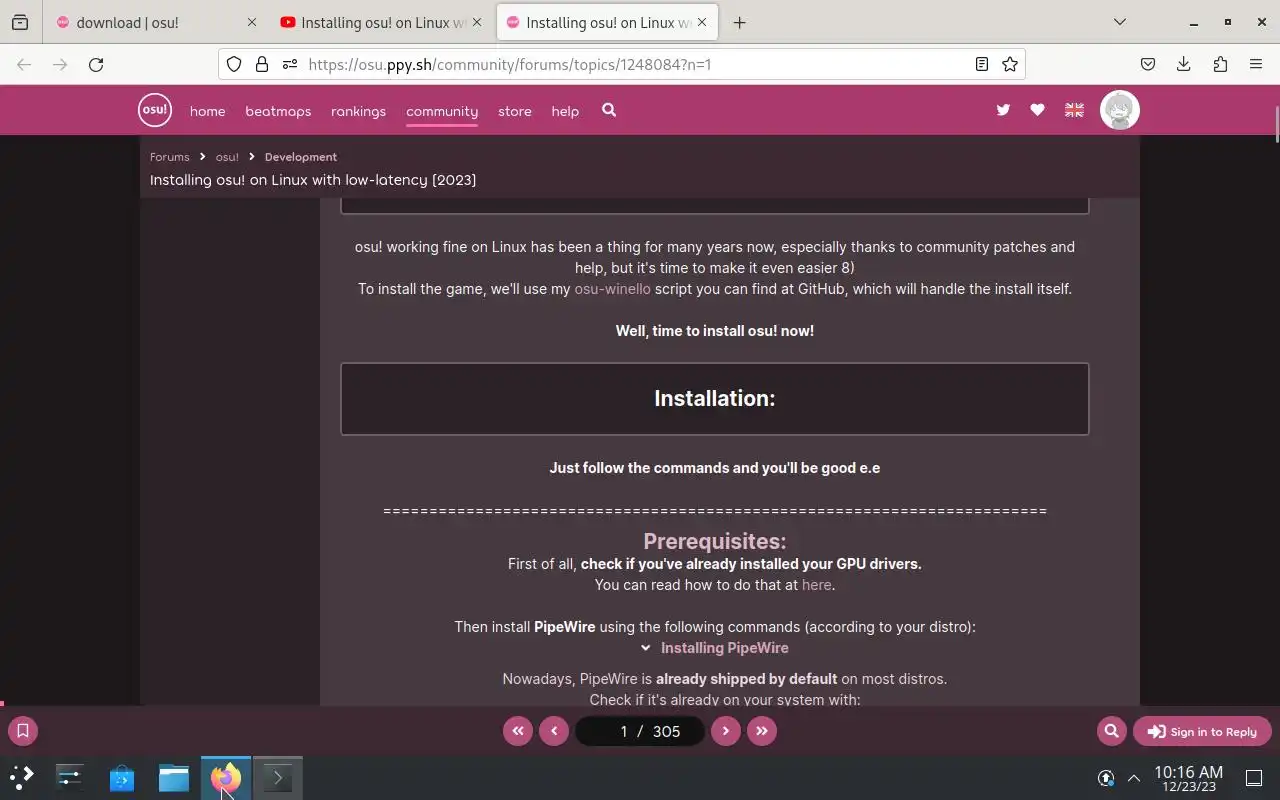Open the beatmaps nav menu
The height and width of the screenshot is (800, 1280).
point(278,111)
